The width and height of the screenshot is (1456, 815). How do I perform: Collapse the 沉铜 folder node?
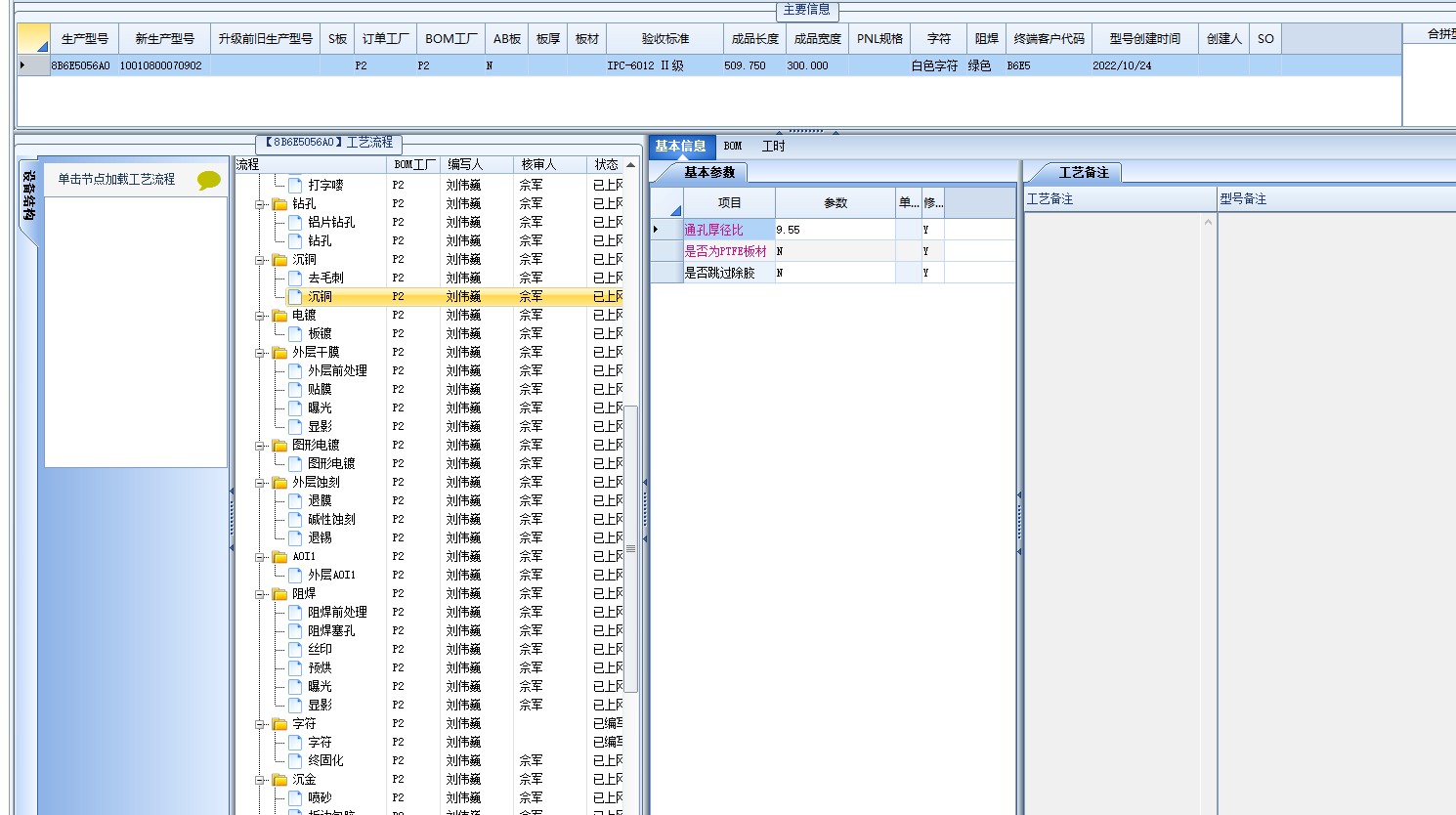tap(261, 260)
